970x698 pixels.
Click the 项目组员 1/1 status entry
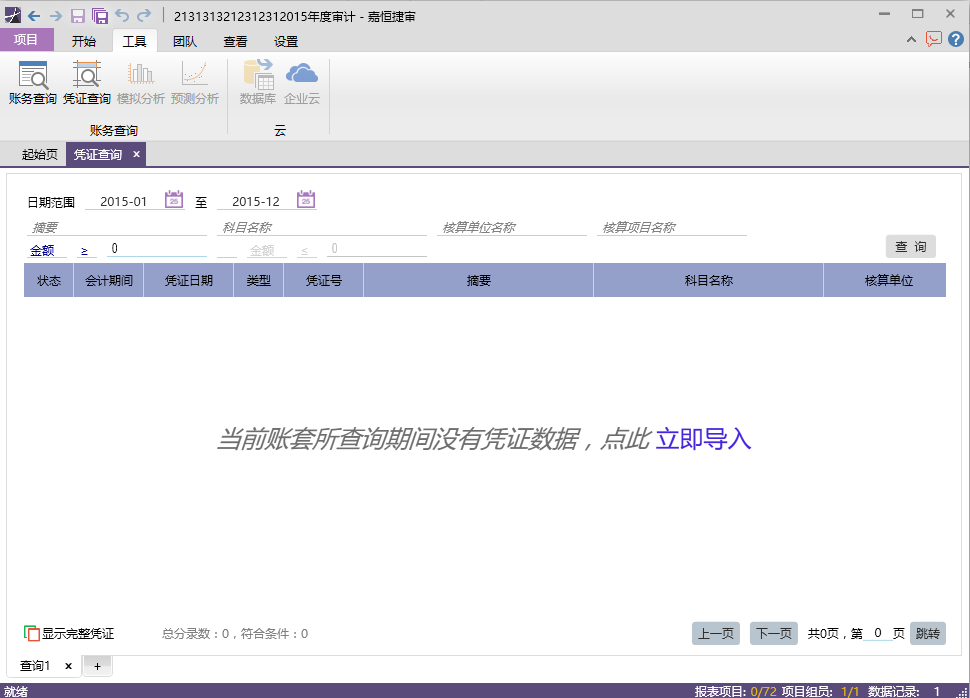(x=820, y=691)
